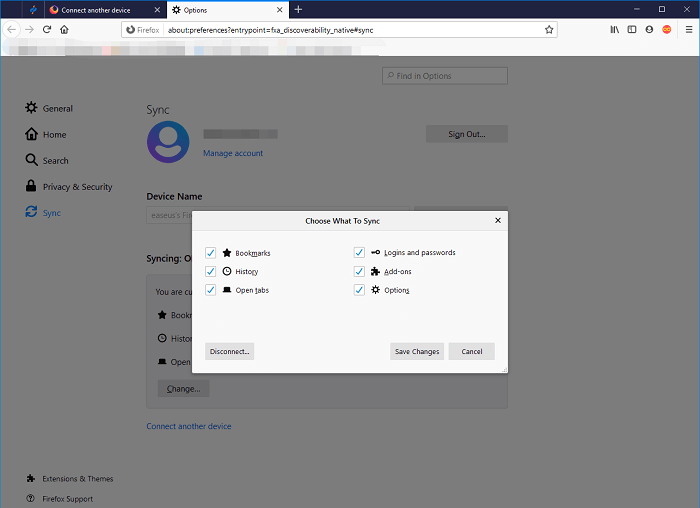Image resolution: width=700 pixels, height=508 pixels.
Task: Toggle the Options sync checkbox
Action: tap(359, 290)
